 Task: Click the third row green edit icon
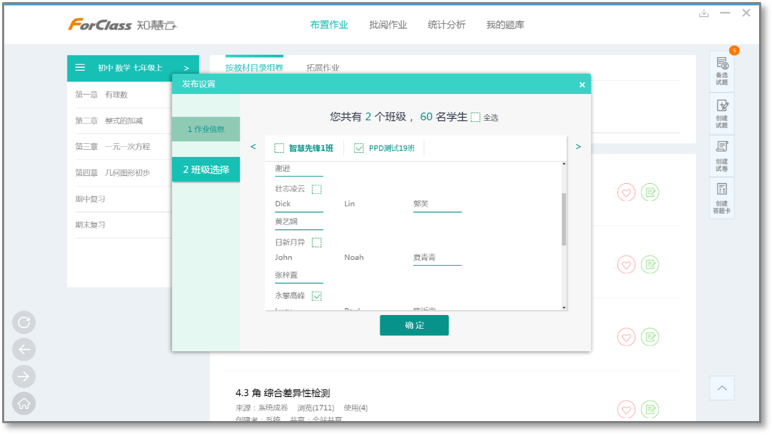650,337
